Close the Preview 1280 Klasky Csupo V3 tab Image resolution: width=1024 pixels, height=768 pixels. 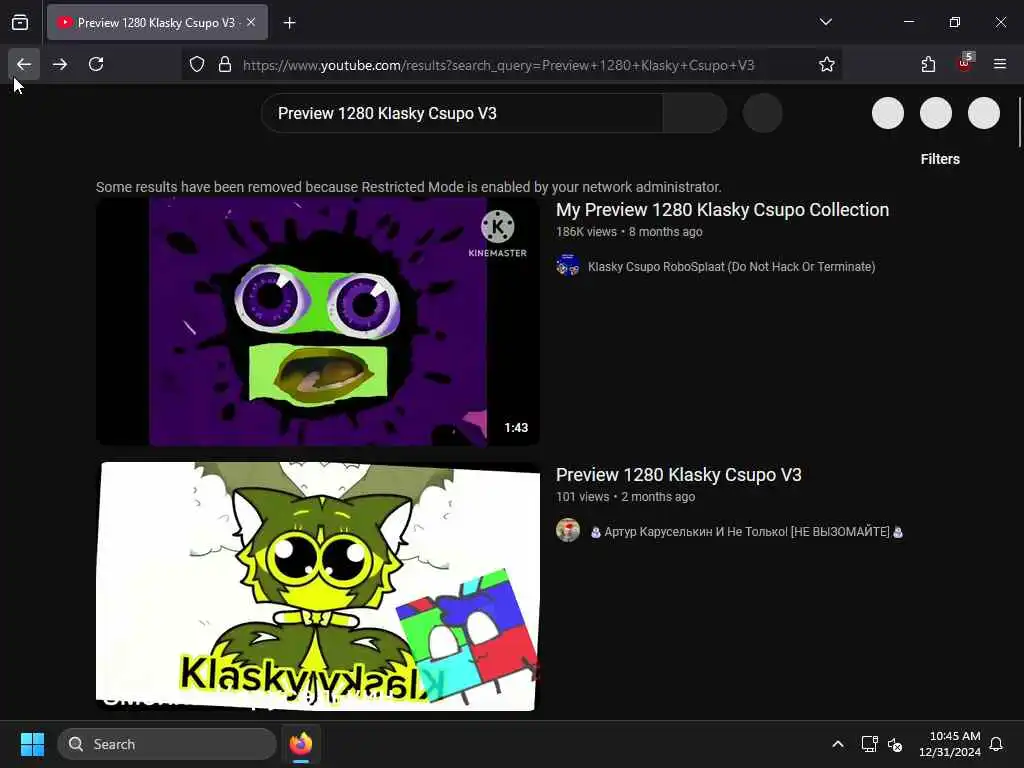tap(251, 22)
